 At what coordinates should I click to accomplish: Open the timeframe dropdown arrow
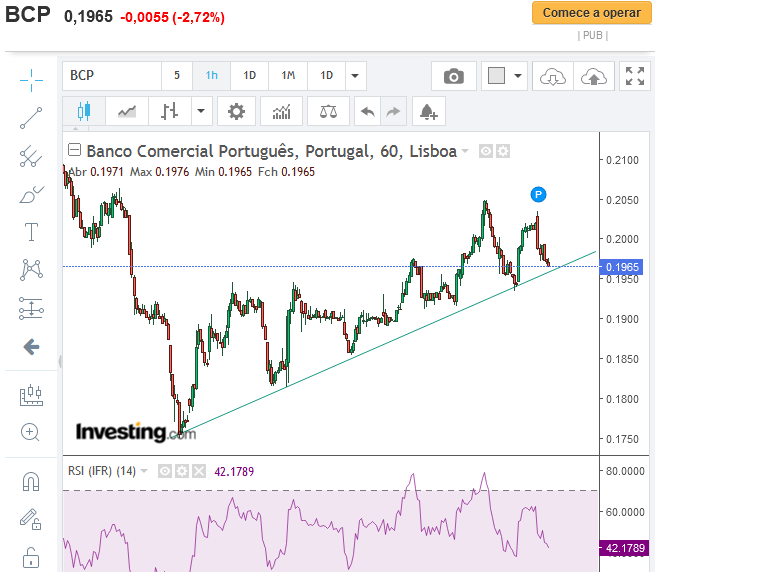(x=355, y=76)
